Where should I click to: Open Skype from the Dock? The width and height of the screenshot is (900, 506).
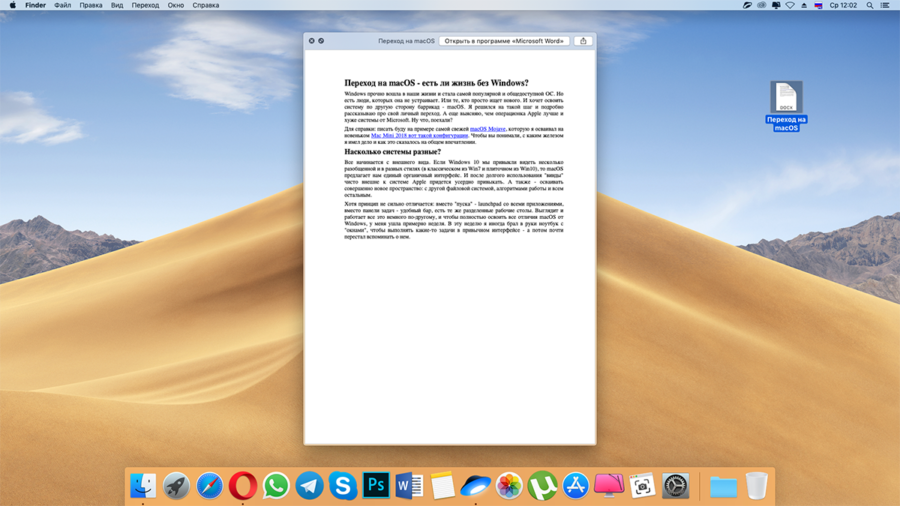pyautogui.click(x=343, y=486)
